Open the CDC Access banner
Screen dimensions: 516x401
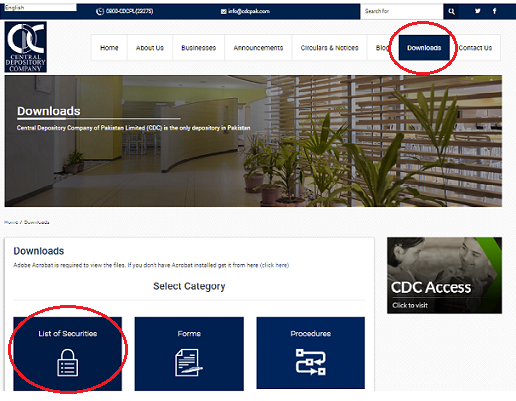[444, 275]
